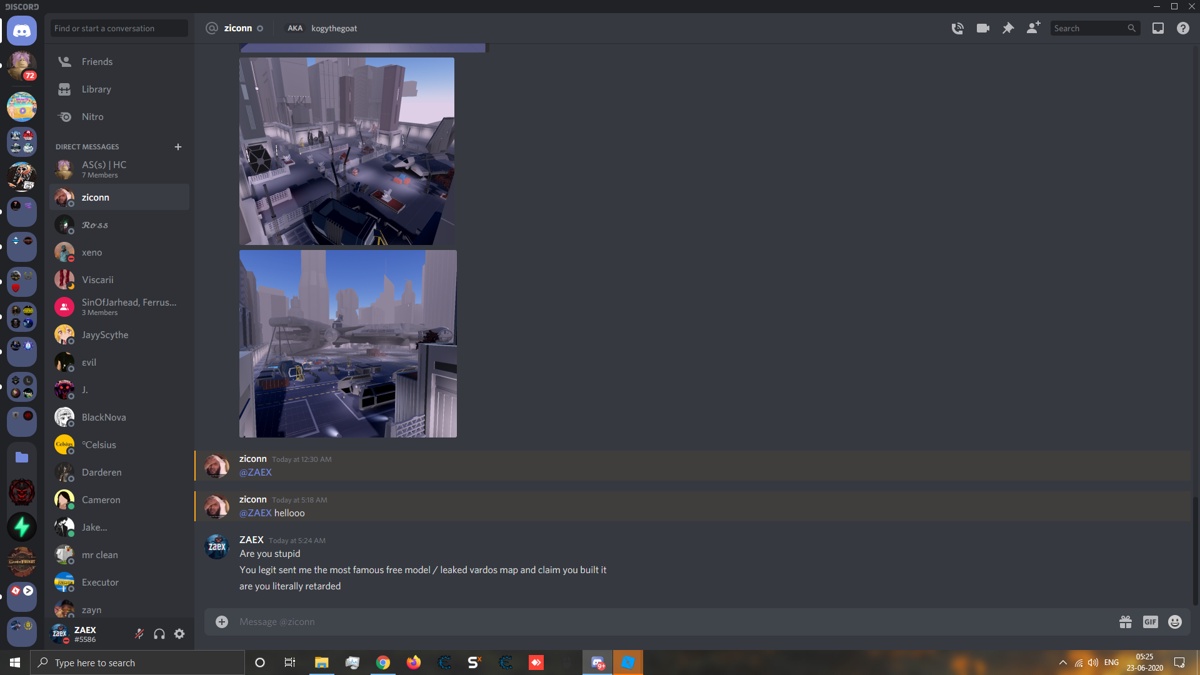The width and height of the screenshot is (1200, 675).
Task: Open the Help question mark icon
Action: tap(1183, 28)
